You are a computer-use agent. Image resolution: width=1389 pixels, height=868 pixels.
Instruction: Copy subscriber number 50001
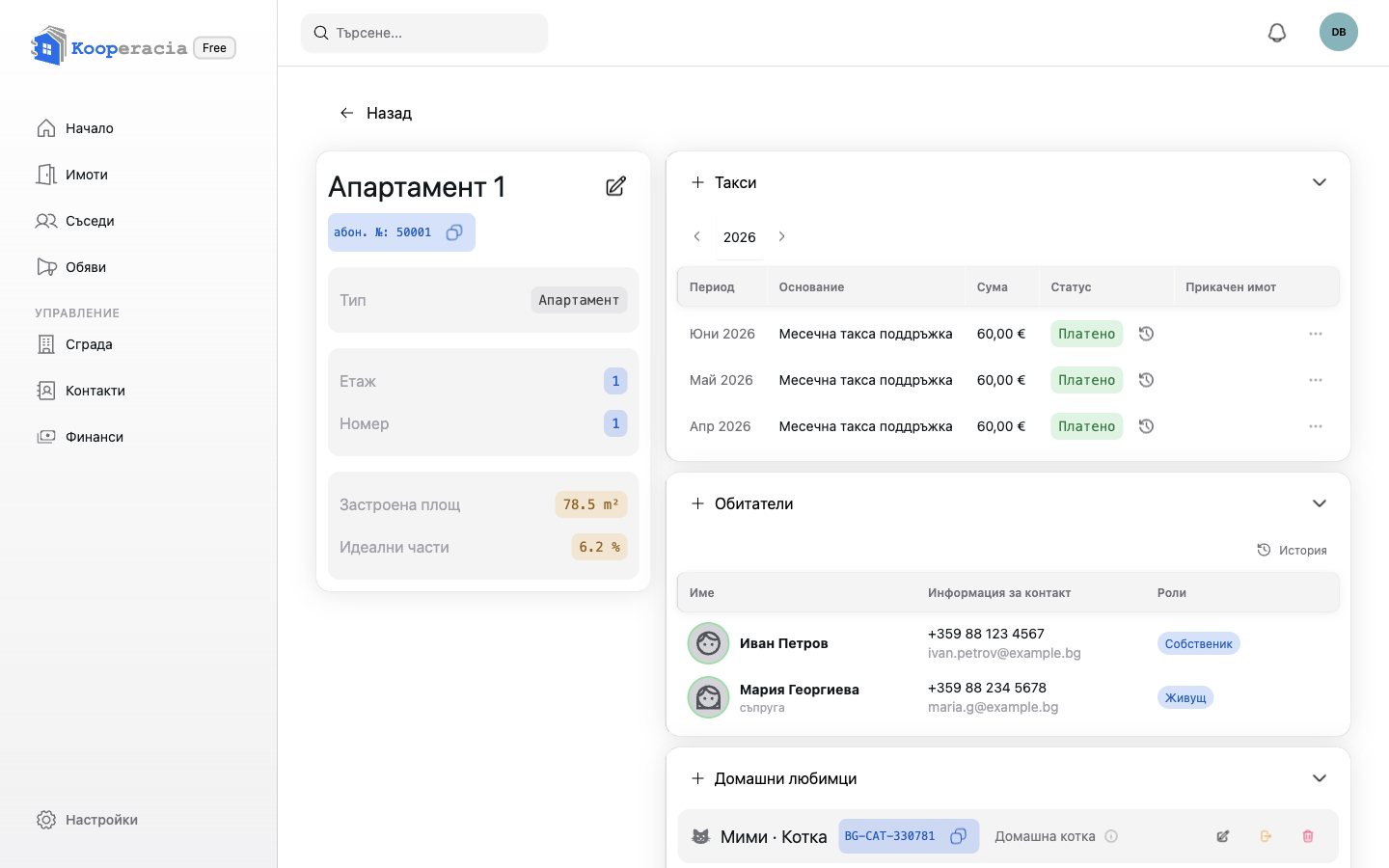coord(454,232)
